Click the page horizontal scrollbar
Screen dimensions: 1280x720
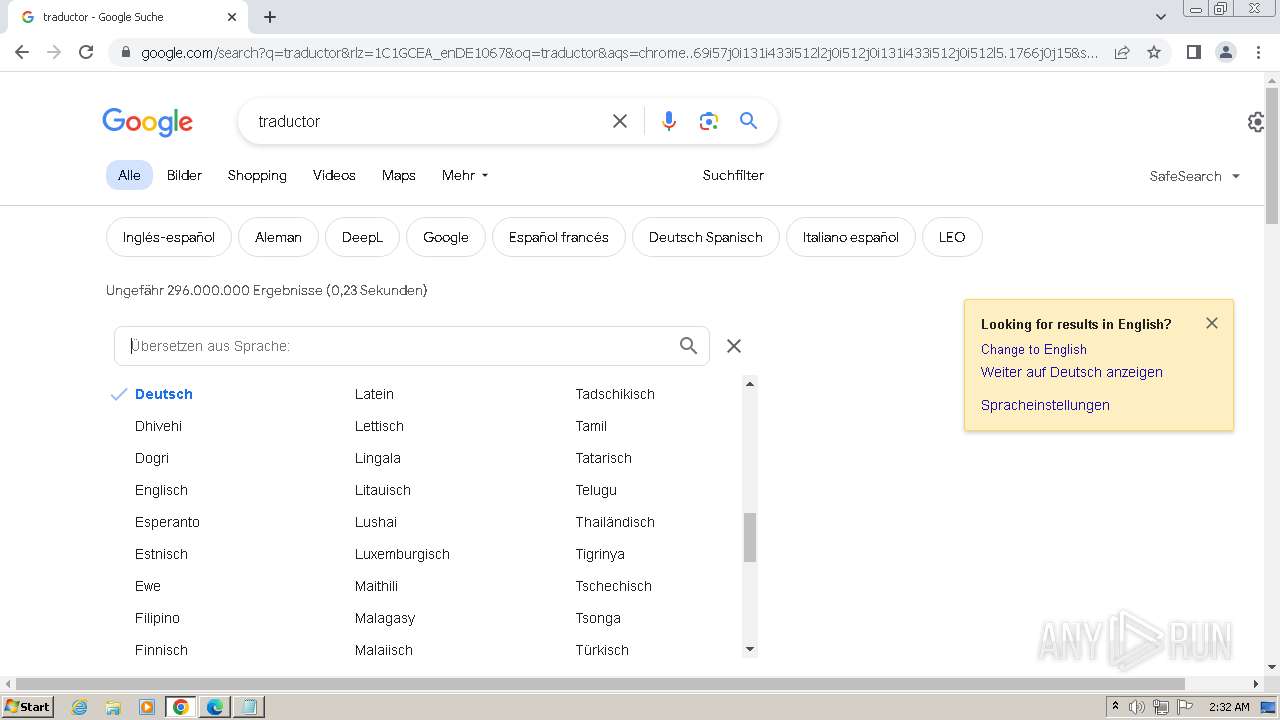click(x=600, y=684)
